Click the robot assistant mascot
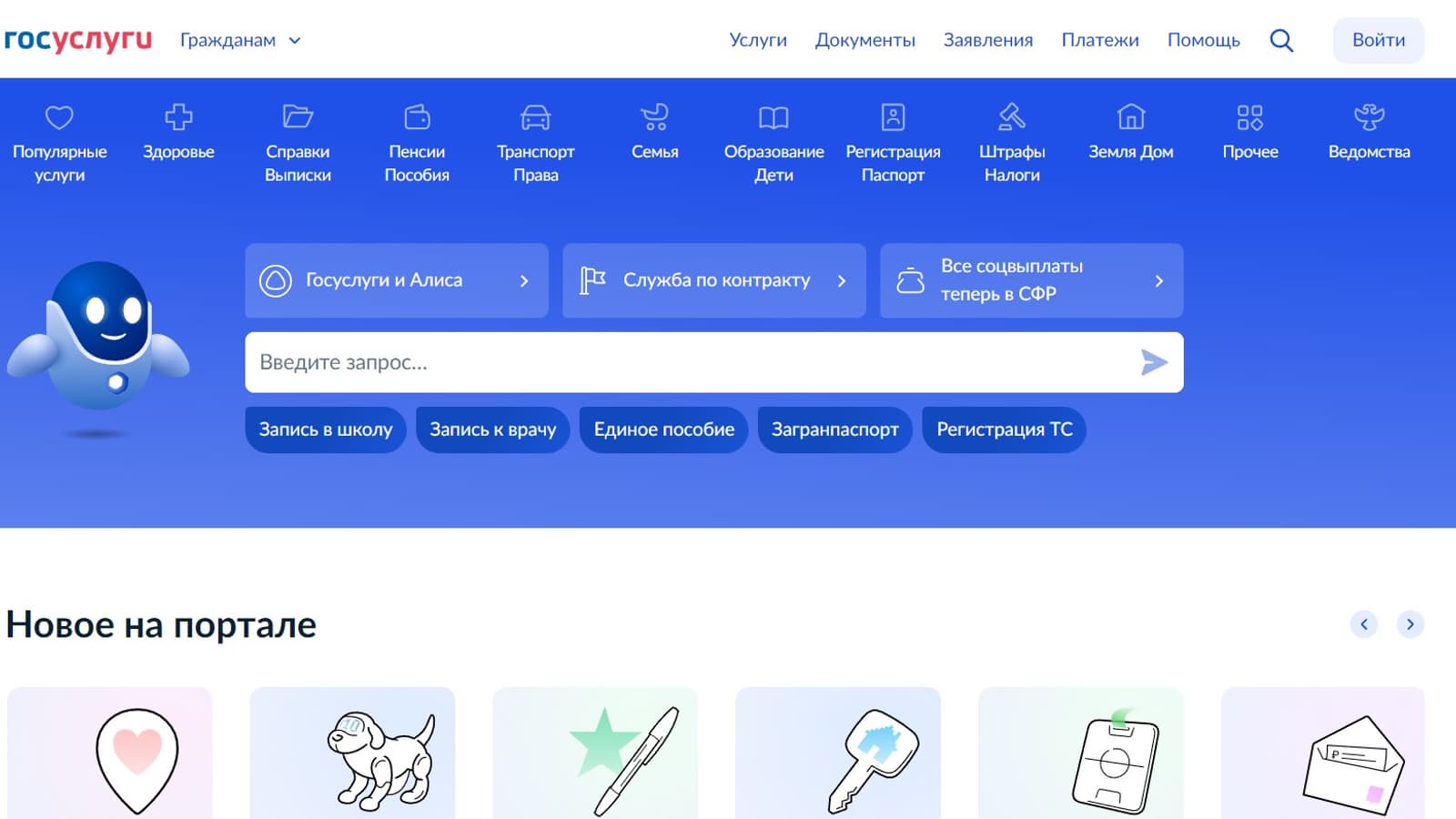The height and width of the screenshot is (819, 1456). (98, 337)
